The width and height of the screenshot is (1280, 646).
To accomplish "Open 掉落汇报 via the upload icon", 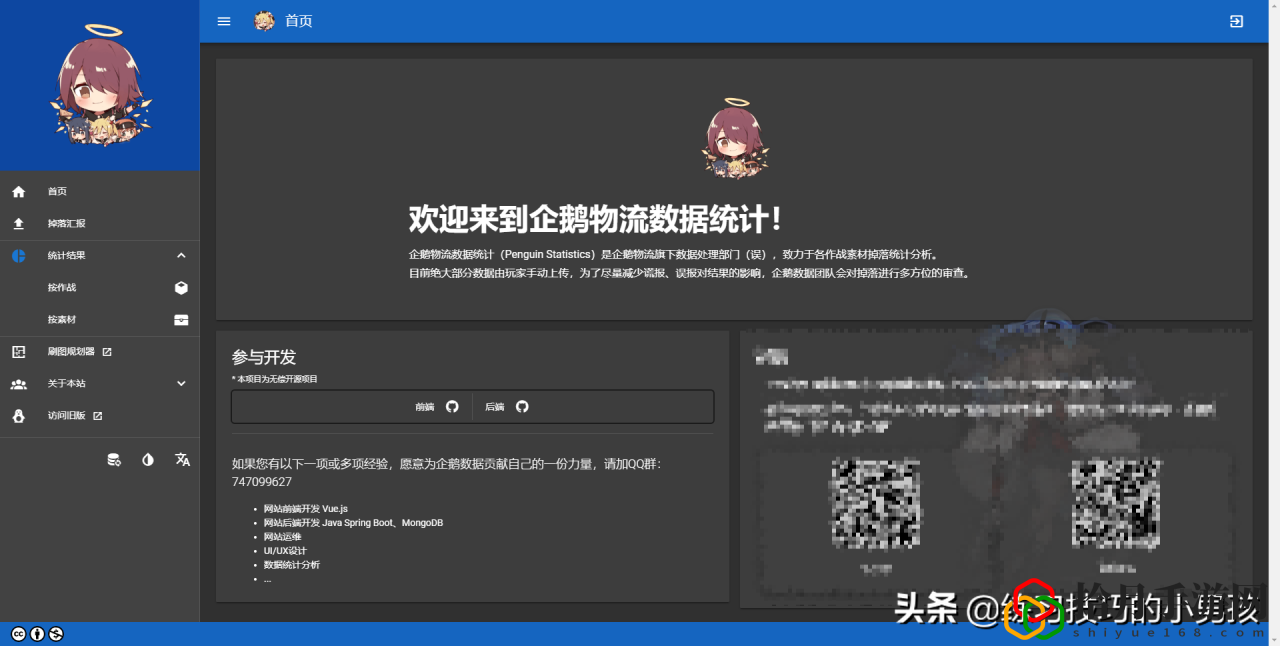I will click(x=18, y=223).
